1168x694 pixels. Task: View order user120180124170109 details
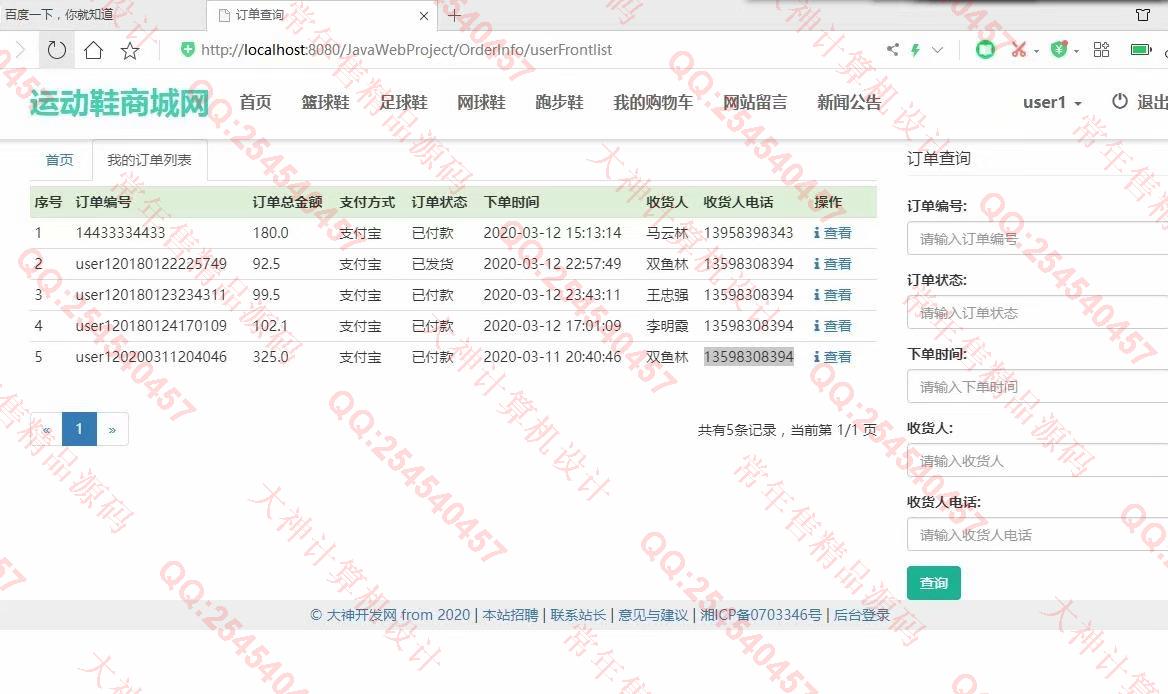click(833, 326)
